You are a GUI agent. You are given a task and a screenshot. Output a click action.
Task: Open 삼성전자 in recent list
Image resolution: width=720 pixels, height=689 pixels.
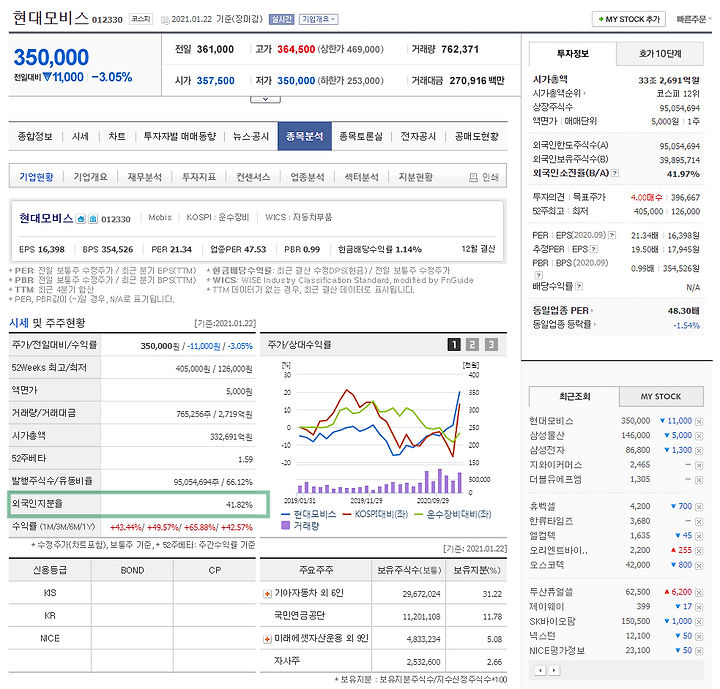point(547,450)
